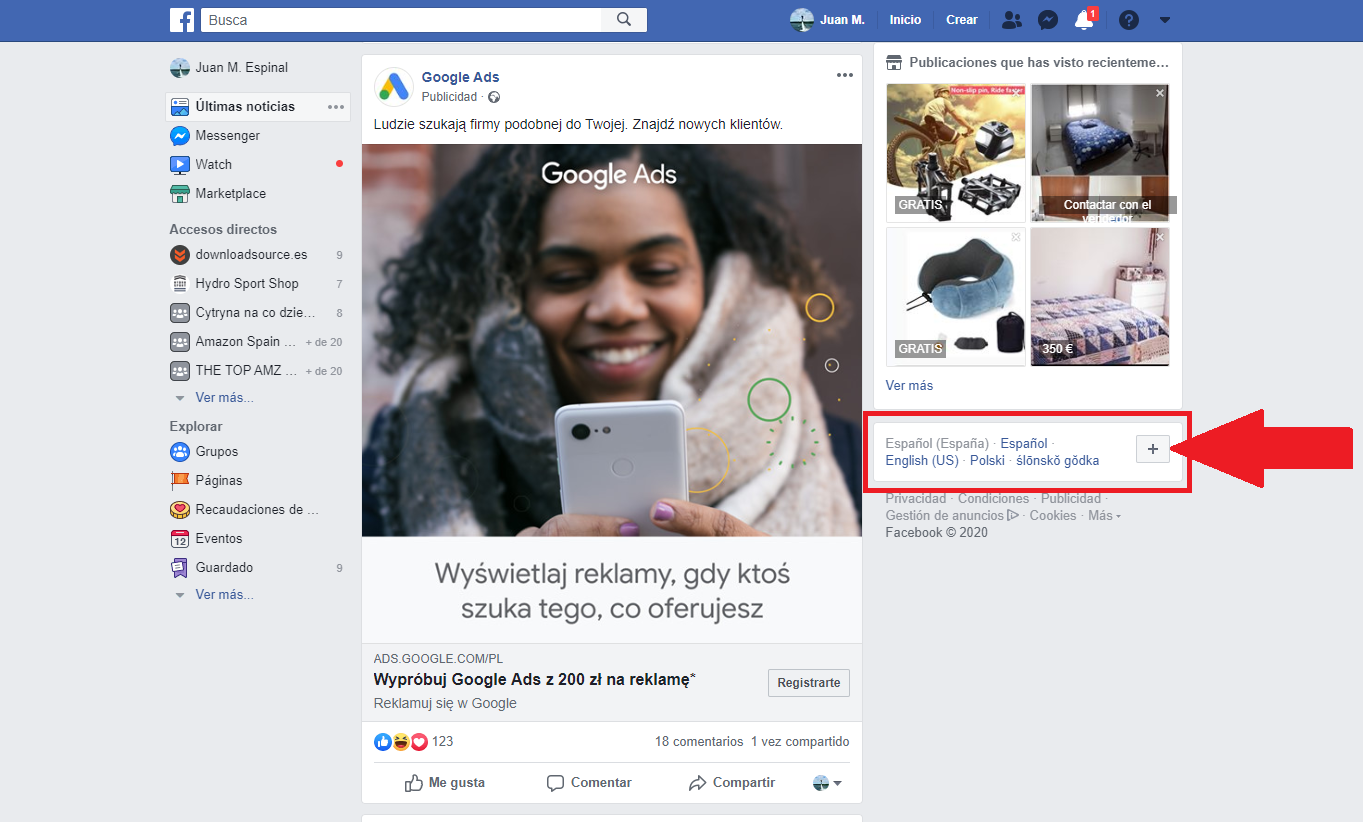Open the help question mark icon
The height and width of the screenshot is (822, 1363).
click(1129, 20)
